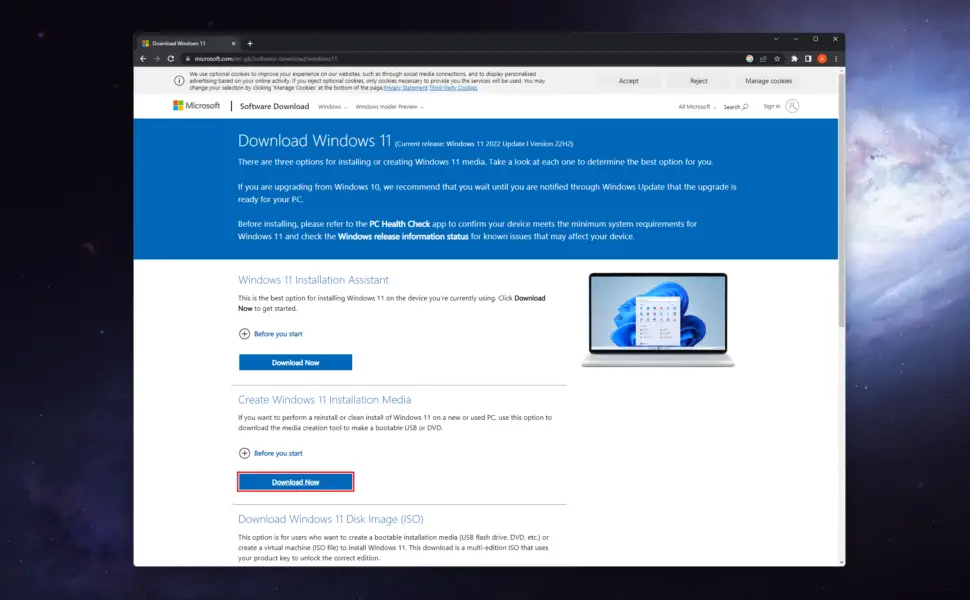Go back with the browser back arrow

click(x=143, y=59)
